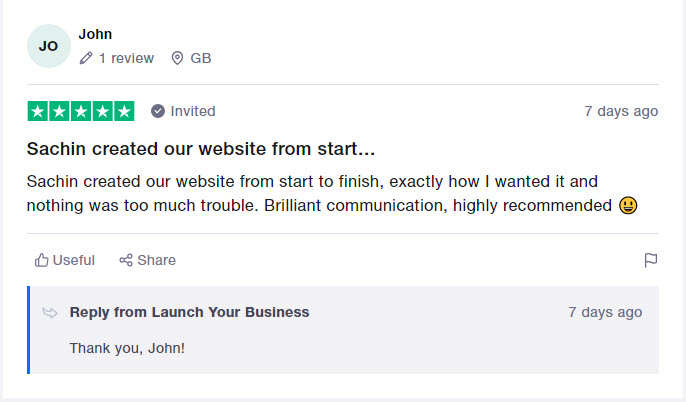
Task: Click the location pin icon
Action: pyautogui.click(x=177, y=58)
